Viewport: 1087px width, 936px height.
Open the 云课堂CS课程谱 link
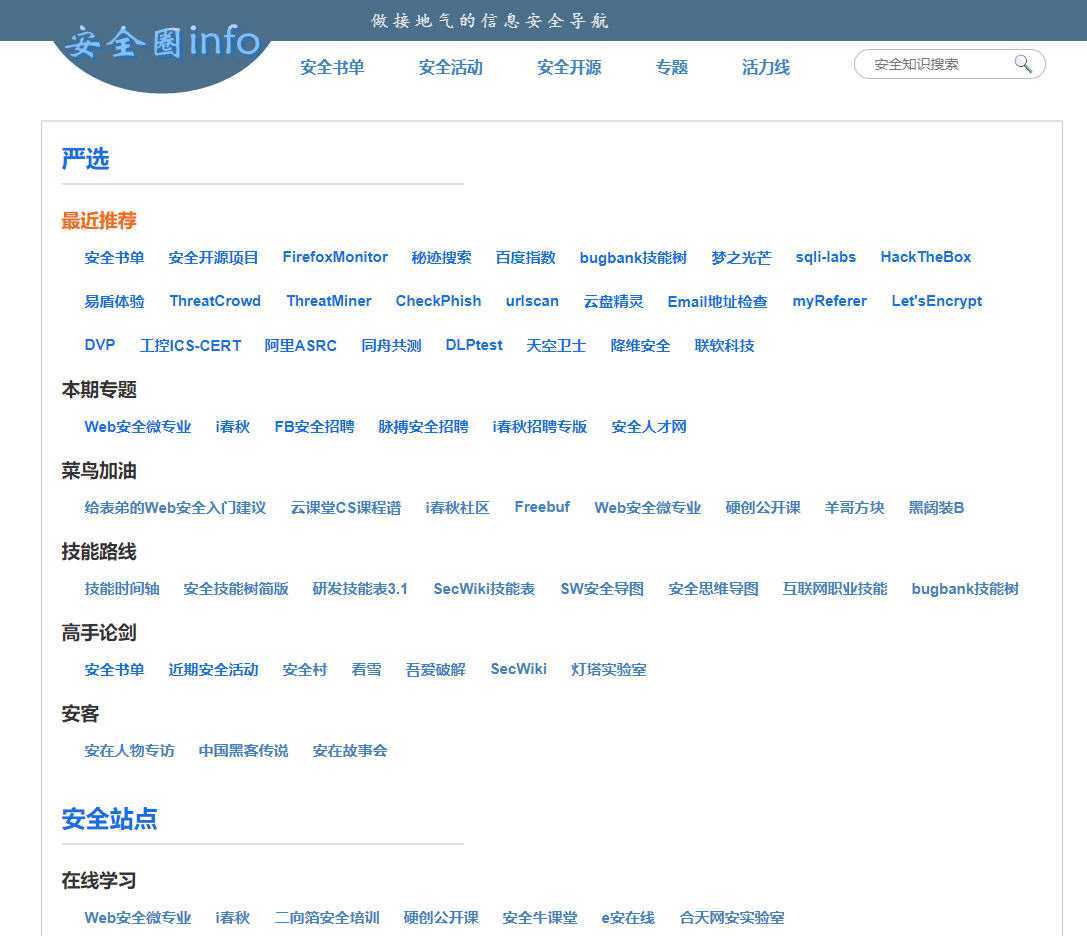(x=346, y=508)
